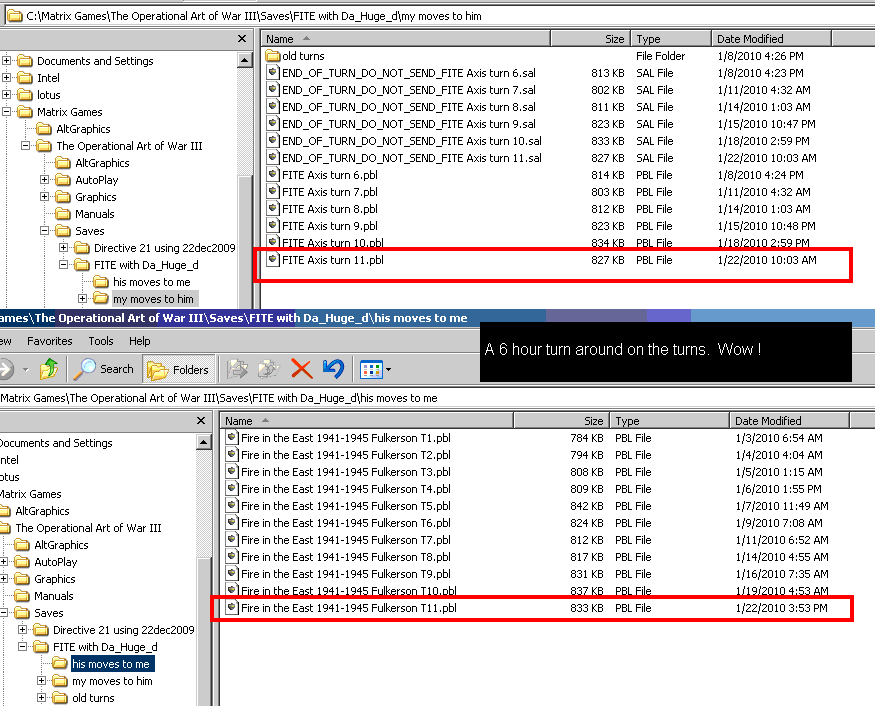Click the Up folder toolbar icon
Screen dimensions: 875x706
tap(49, 369)
